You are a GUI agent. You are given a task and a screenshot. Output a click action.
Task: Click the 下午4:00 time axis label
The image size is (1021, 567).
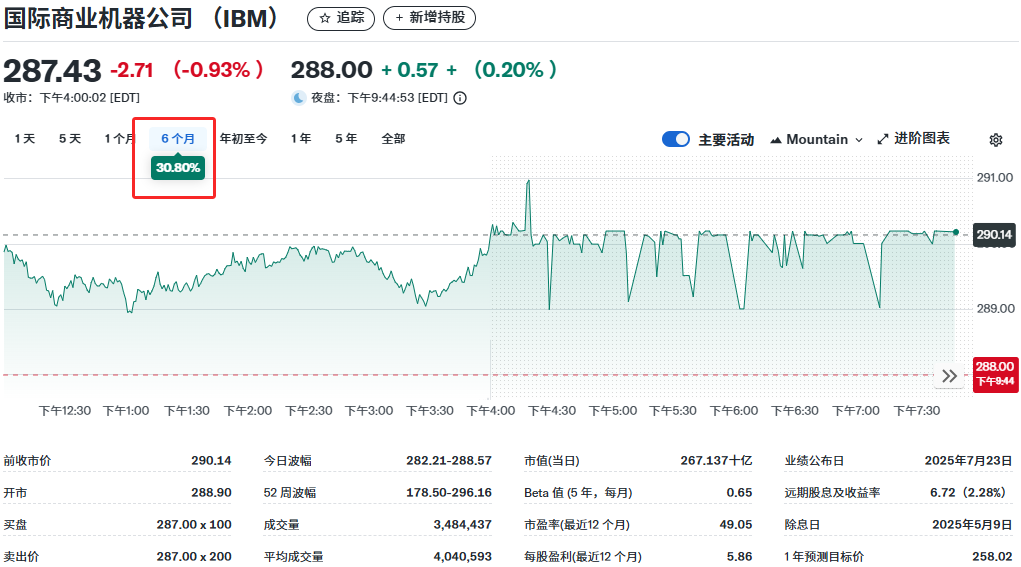491,411
